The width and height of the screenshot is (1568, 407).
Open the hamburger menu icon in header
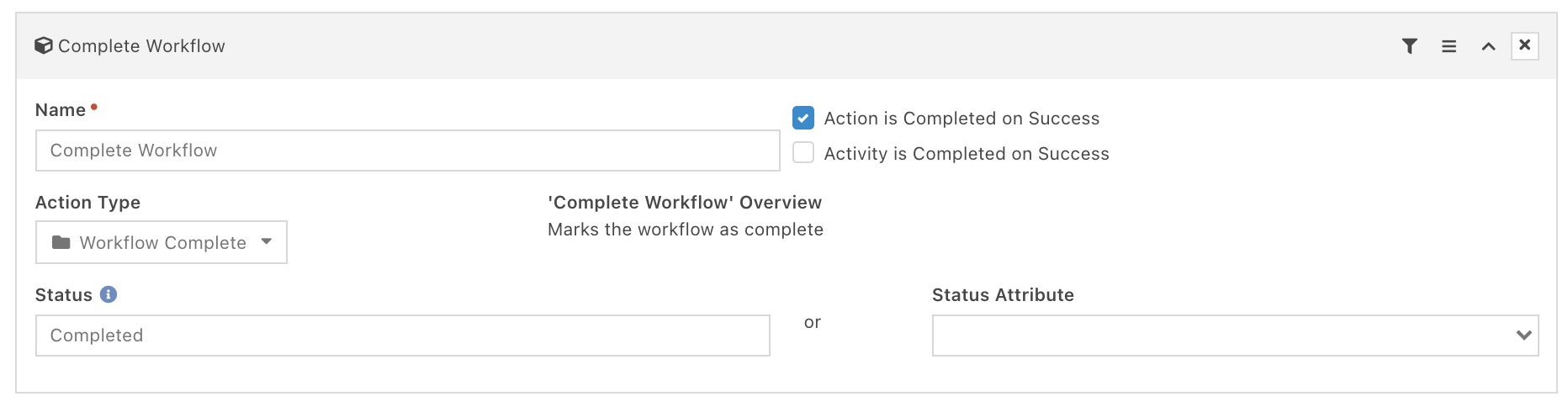1449,46
